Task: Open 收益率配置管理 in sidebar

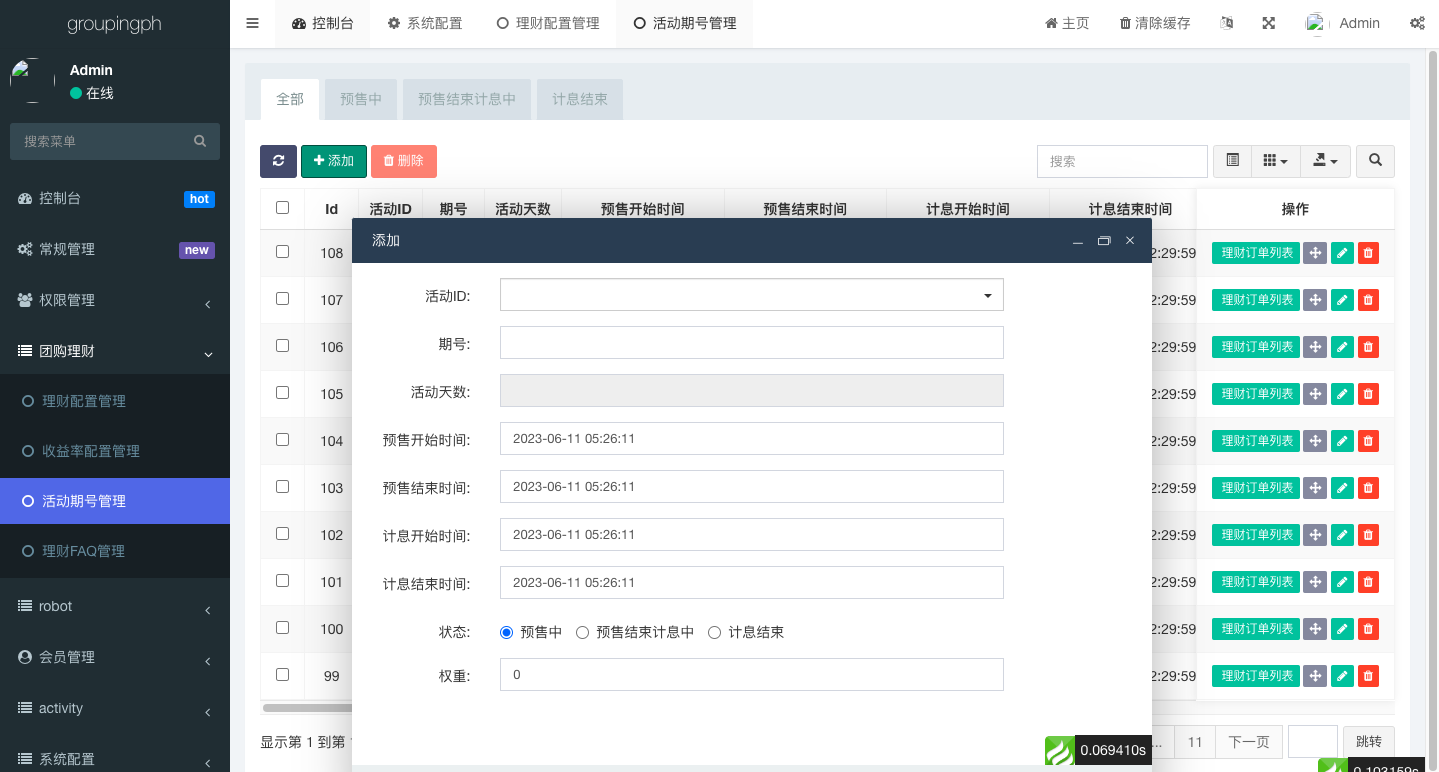Action: point(90,451)
